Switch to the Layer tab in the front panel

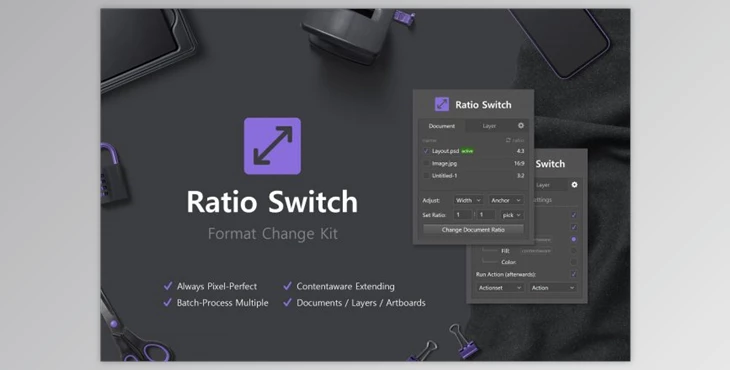(x=489, y=126)
